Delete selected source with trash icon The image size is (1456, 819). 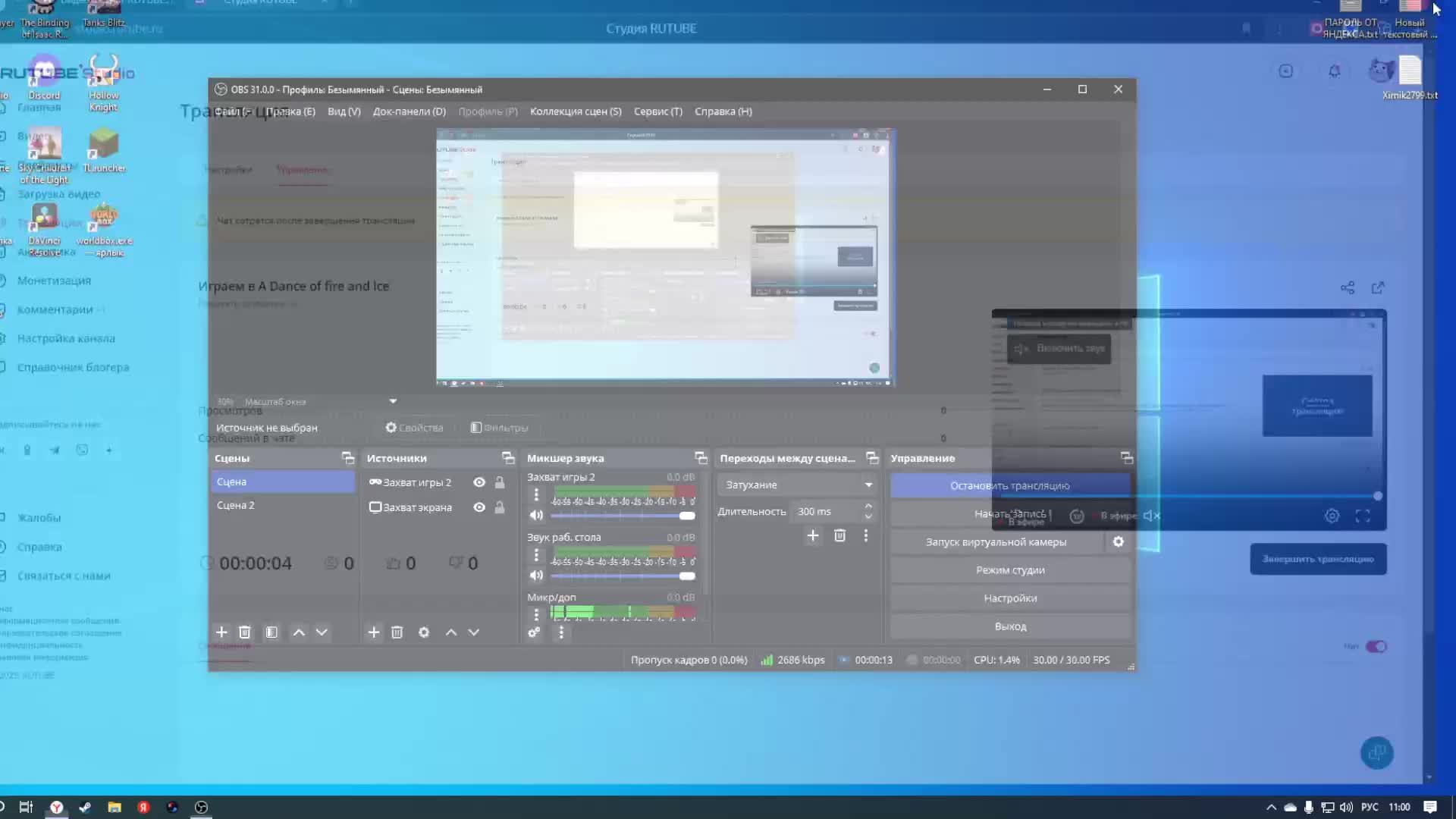click(397, 632)
